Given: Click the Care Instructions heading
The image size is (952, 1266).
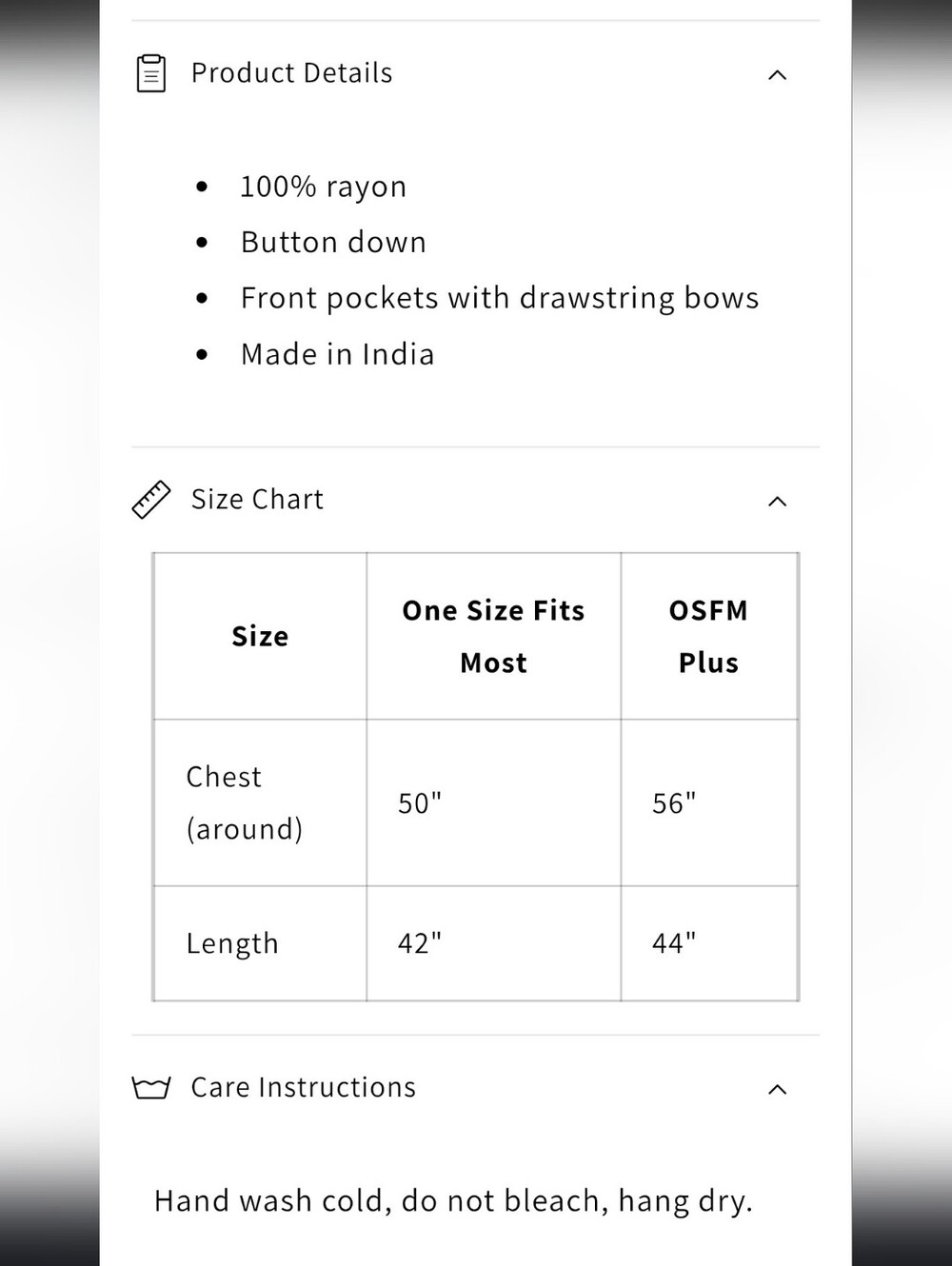Looking at the screenshot, I should [304, 1087].
